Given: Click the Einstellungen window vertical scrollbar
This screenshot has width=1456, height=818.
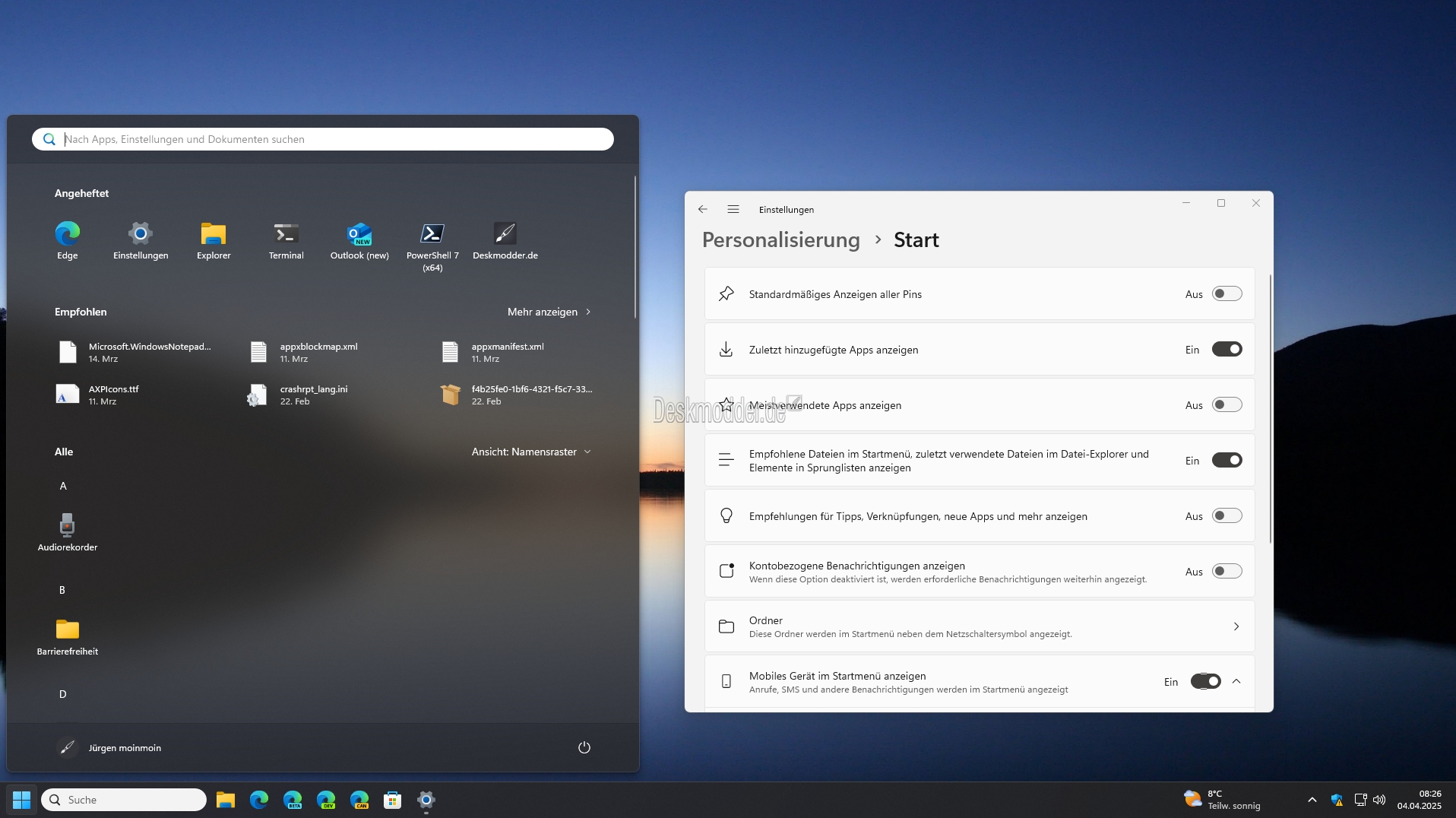Looking at the screenshot, I should pyautogui.click(x=1271, y=409).
